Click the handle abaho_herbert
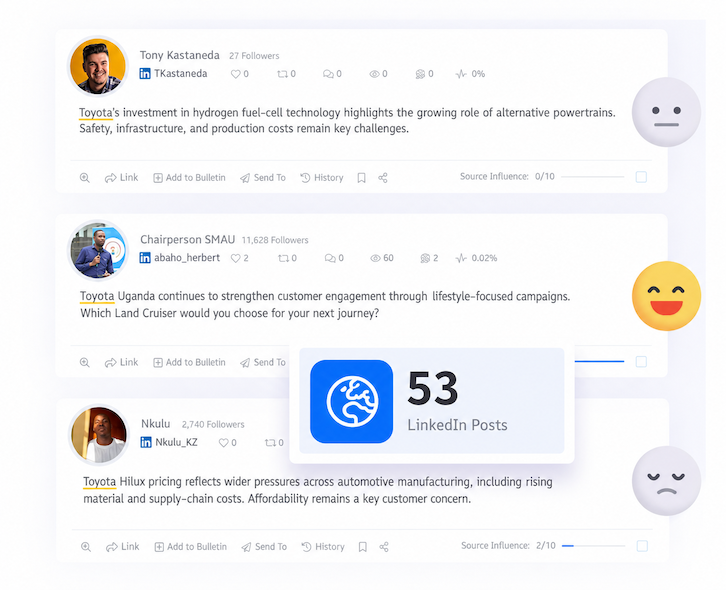 pos(187,258)
